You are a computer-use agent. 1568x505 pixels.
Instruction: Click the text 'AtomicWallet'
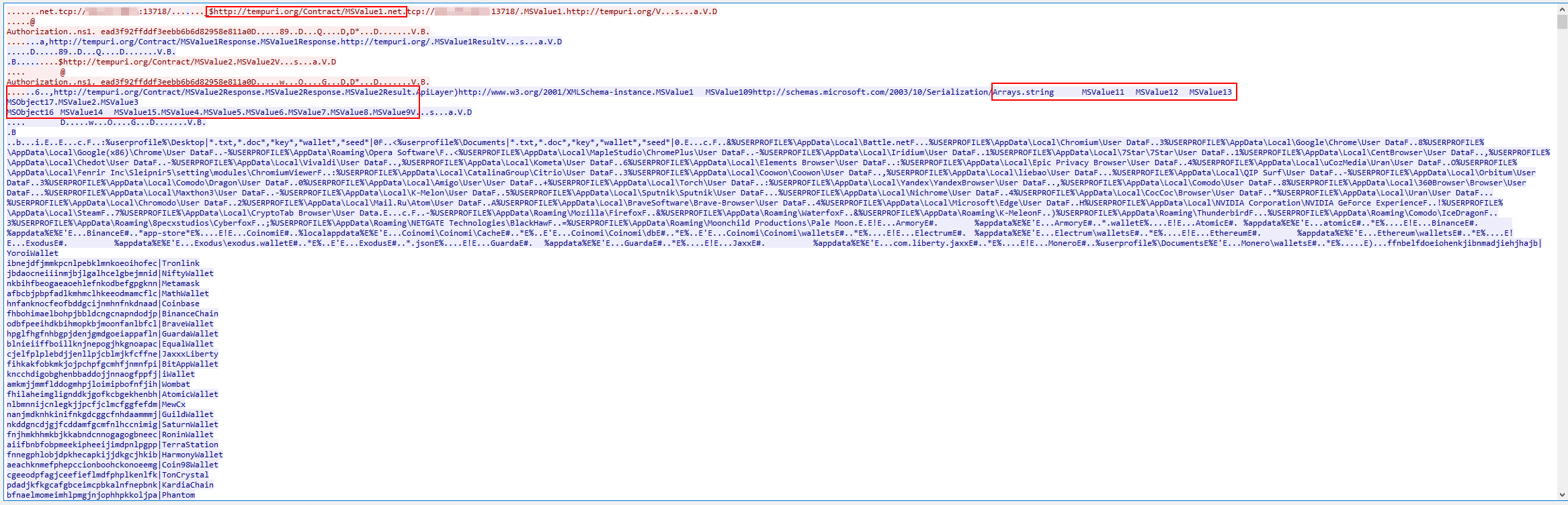pos(190,394)
